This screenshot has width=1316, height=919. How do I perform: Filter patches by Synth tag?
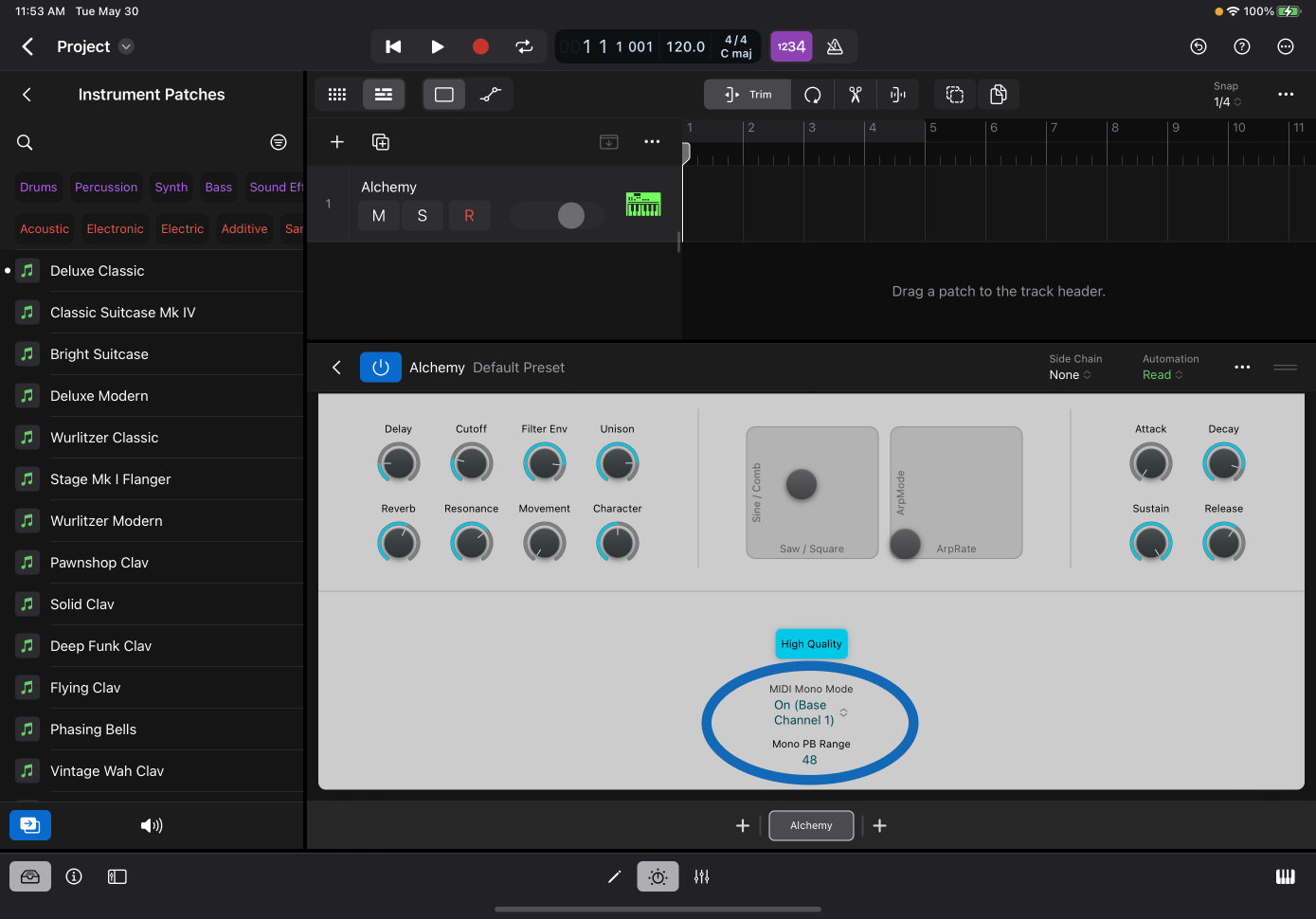171,188
